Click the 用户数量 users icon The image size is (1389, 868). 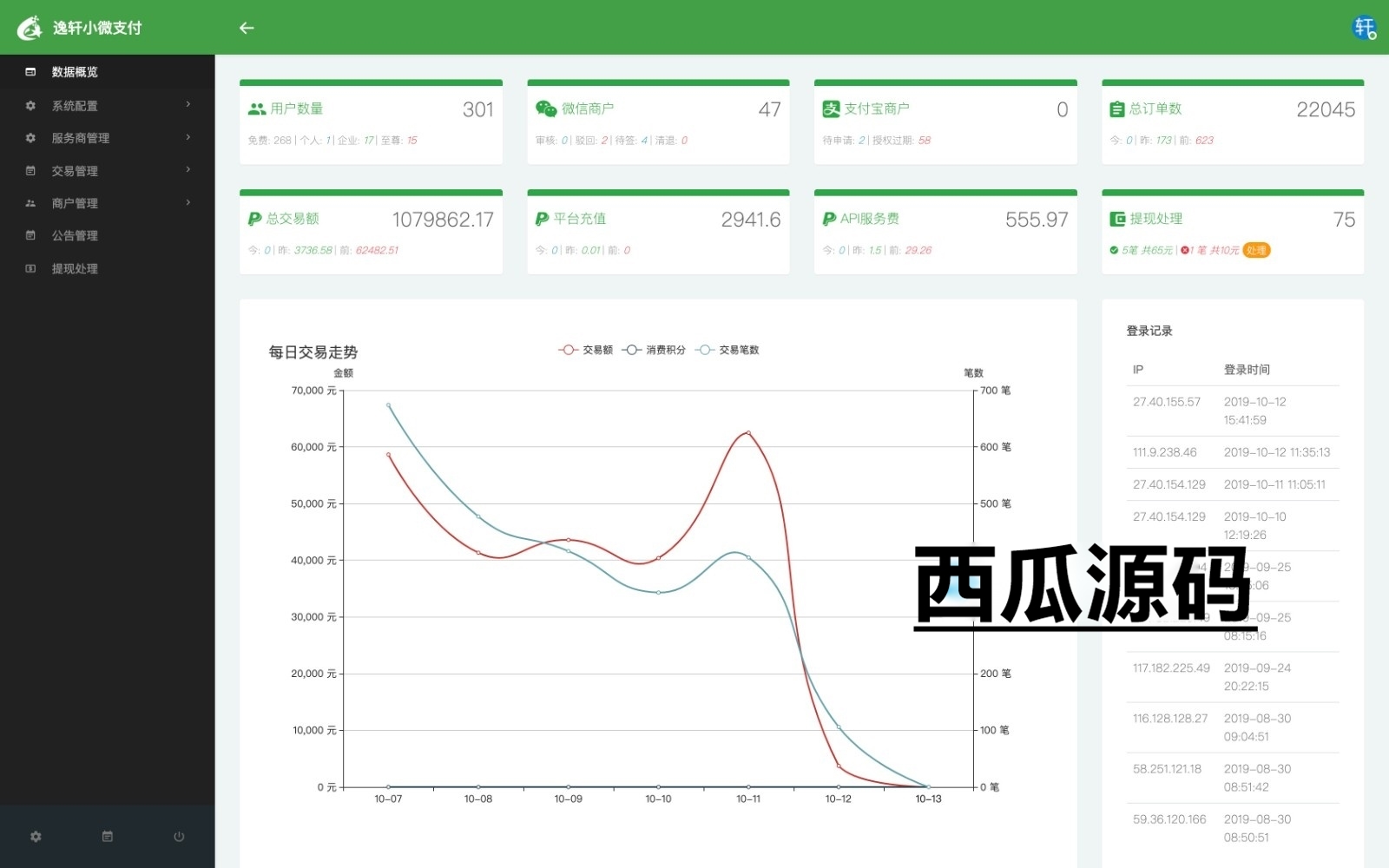point(257,109)
